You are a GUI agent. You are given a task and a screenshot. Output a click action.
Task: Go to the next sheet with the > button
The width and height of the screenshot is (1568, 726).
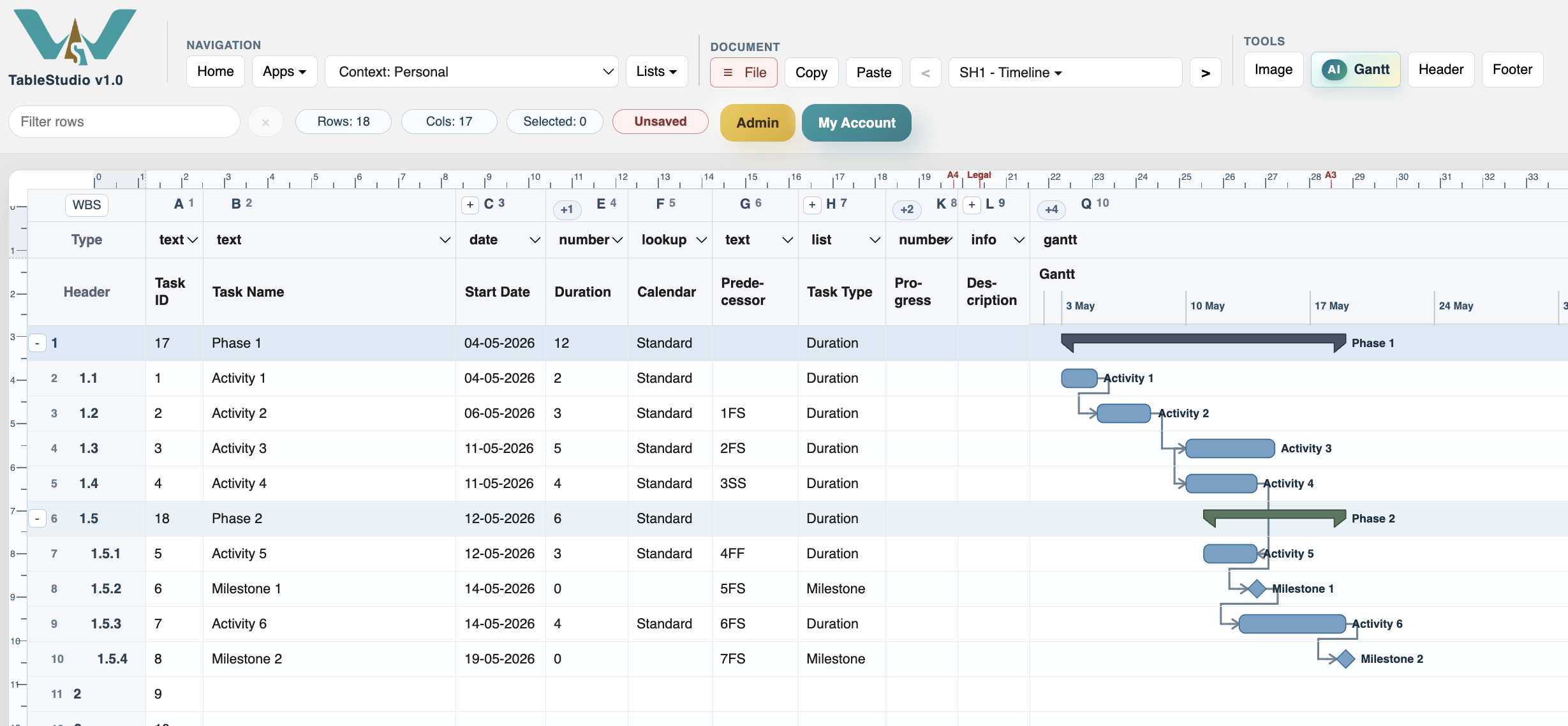[x=1205, y=73]
